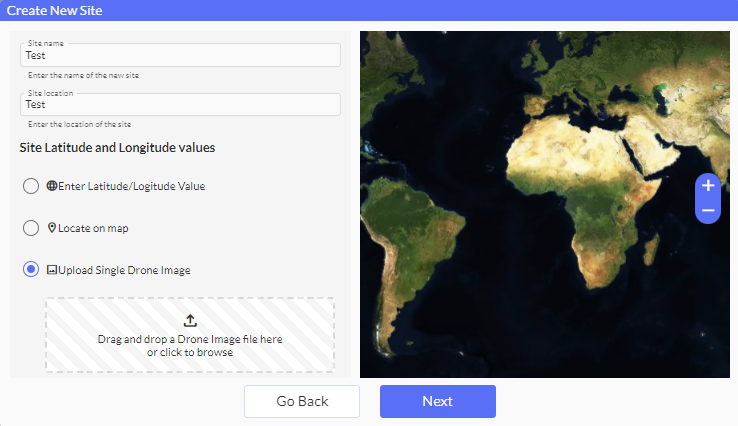738x426 pixels.
Task: Focus the Site name text field
Action: coord(180,56)
